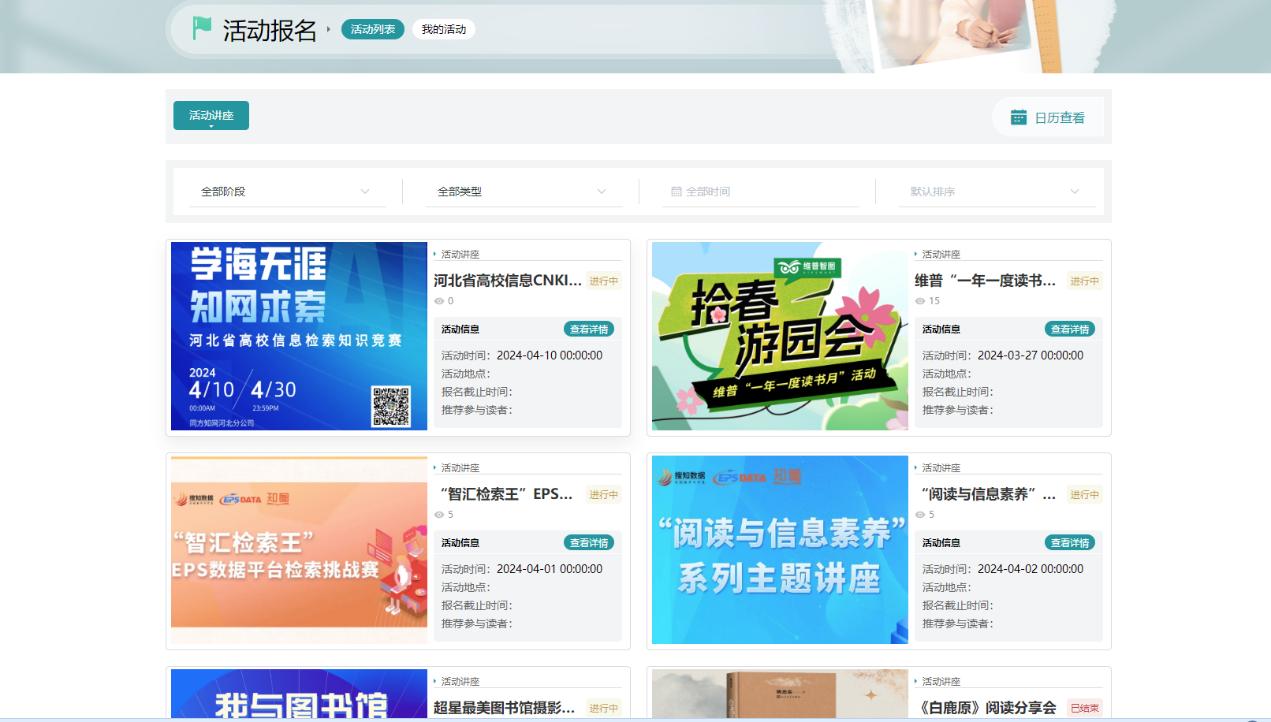Expand the 全部阶段 dropdown
The width and height of the screenshot is (1271, 722).
tap(287, 191)
